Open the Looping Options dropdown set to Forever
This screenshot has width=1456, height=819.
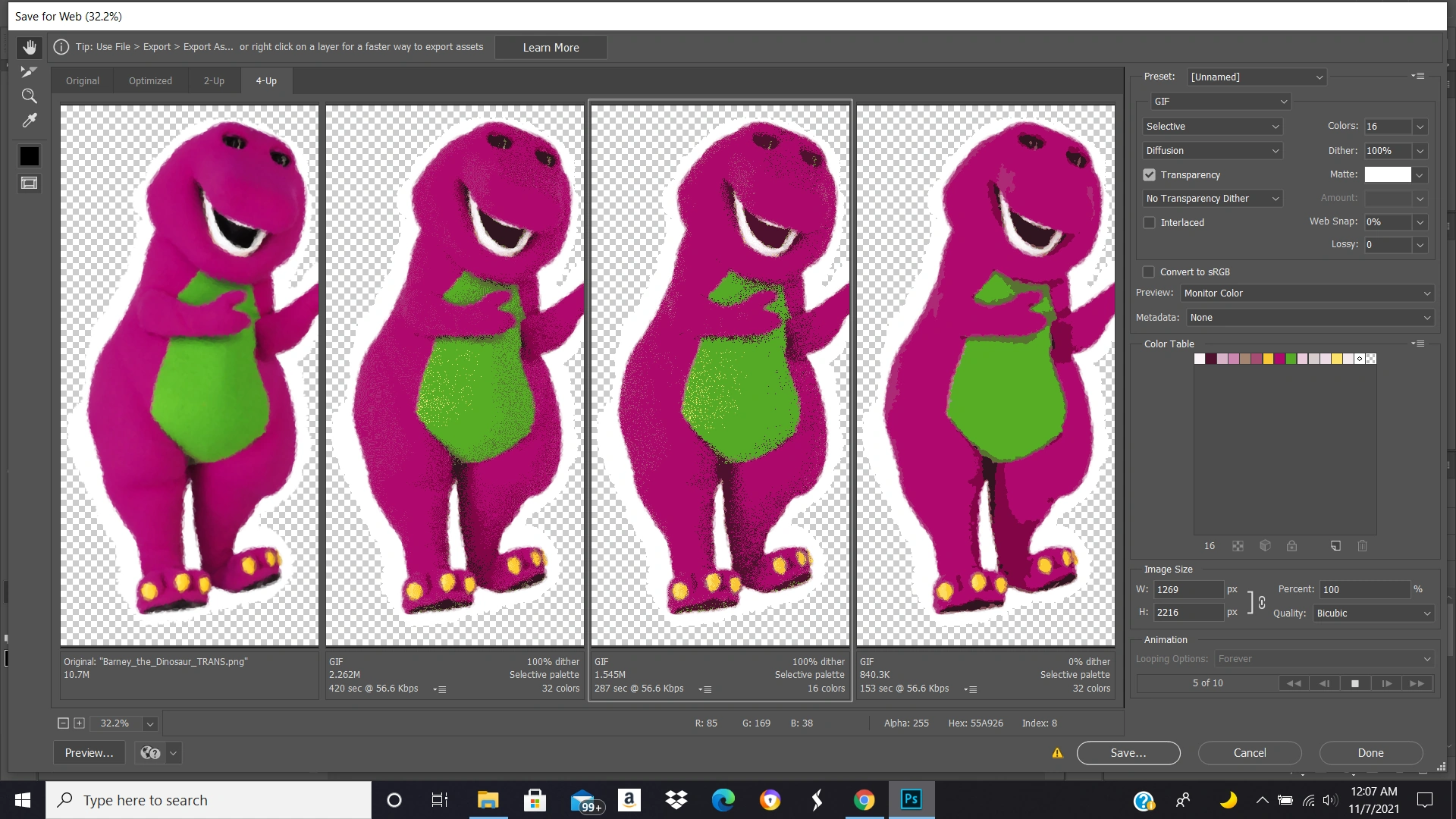tap(1323, 659)
